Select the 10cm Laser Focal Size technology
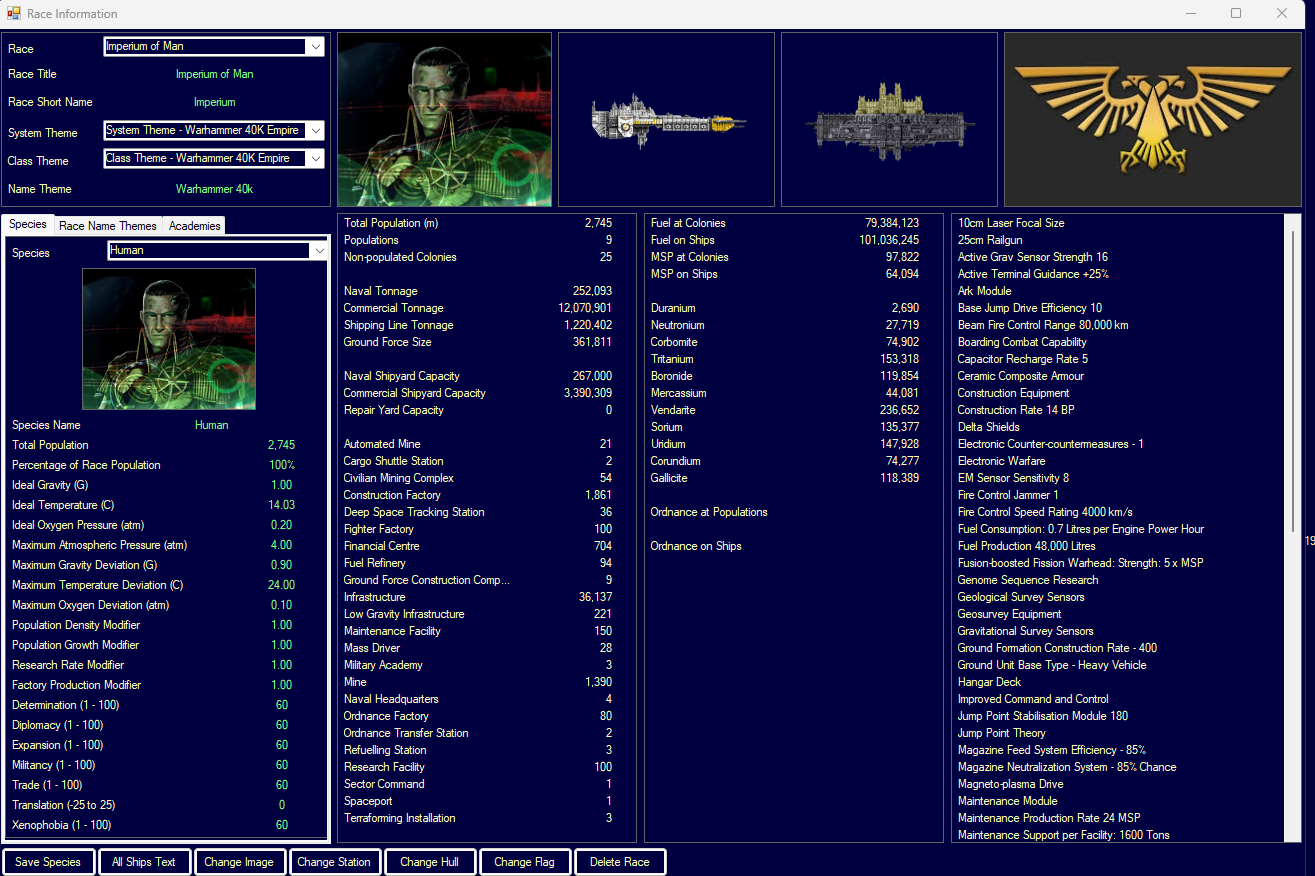This screenshot has width=1315, height=876. click(1011, 223)
